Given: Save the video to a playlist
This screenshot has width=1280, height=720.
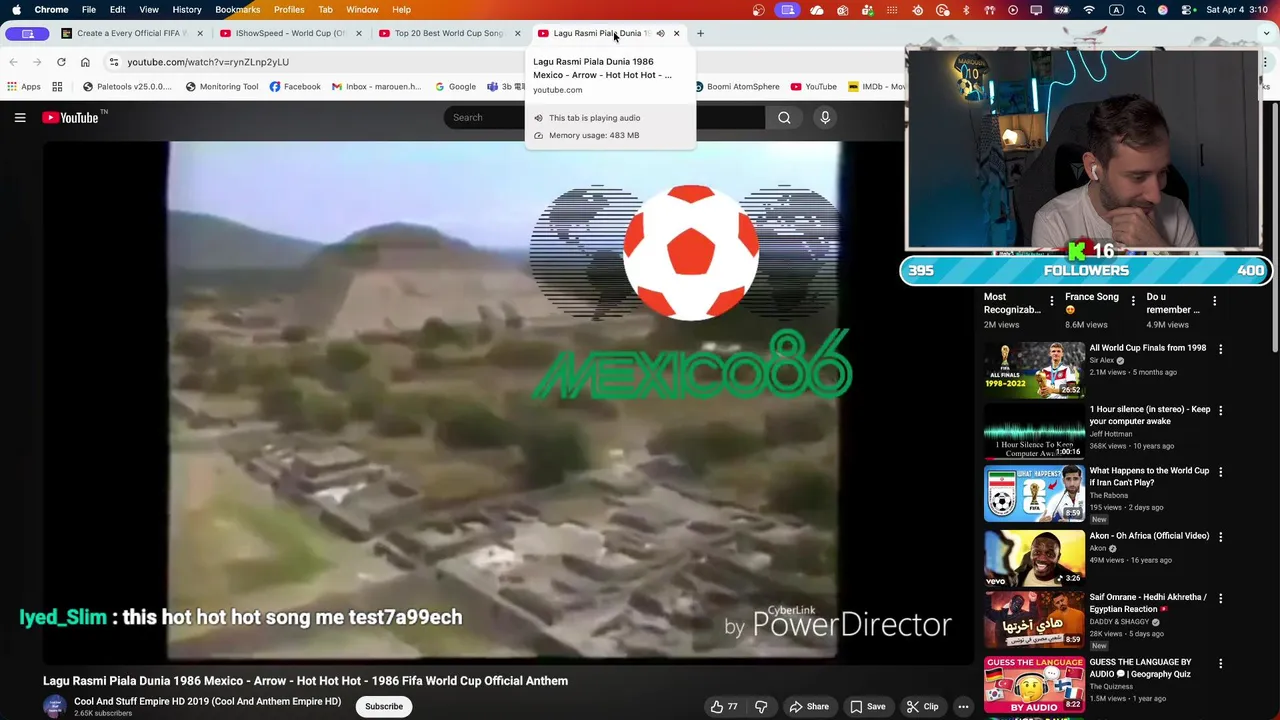Looking at the screenshot, I should click(867, 707).
